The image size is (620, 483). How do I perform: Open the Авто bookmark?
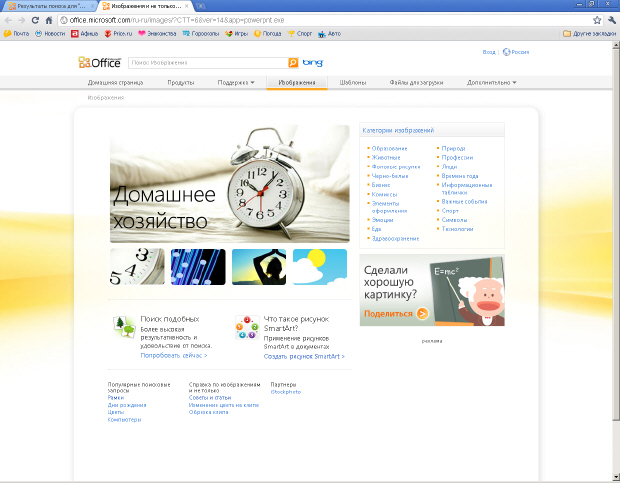click(329, 34)
